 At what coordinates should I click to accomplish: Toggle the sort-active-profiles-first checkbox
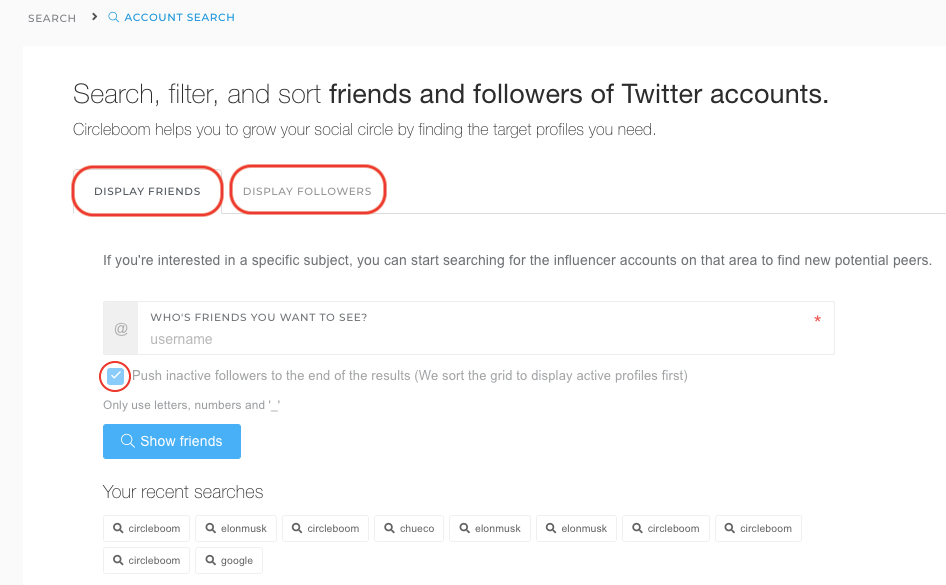click(x=114, y=376)
